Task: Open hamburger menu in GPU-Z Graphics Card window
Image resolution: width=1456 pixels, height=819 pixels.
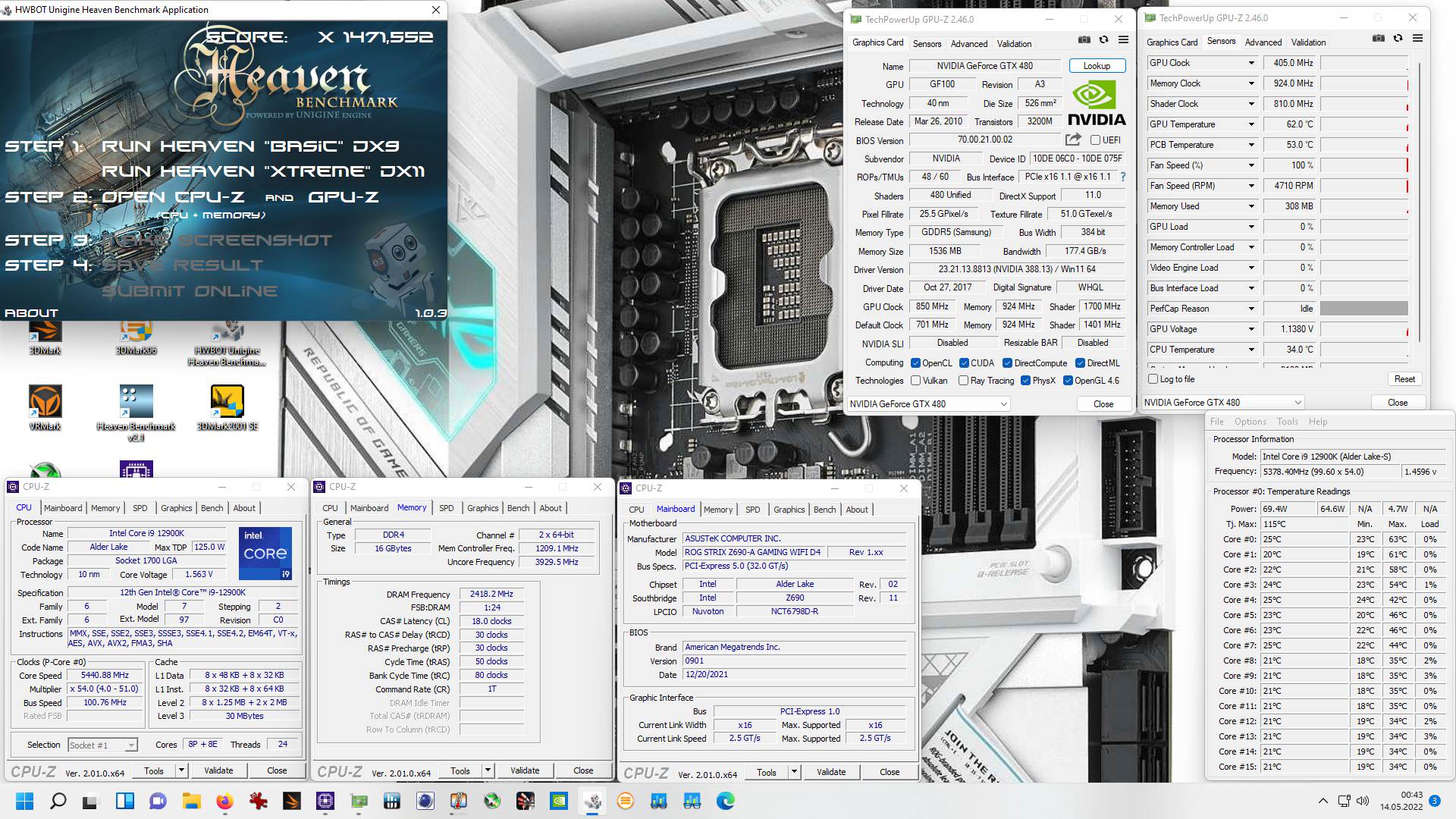Action: pos(1123,39)
